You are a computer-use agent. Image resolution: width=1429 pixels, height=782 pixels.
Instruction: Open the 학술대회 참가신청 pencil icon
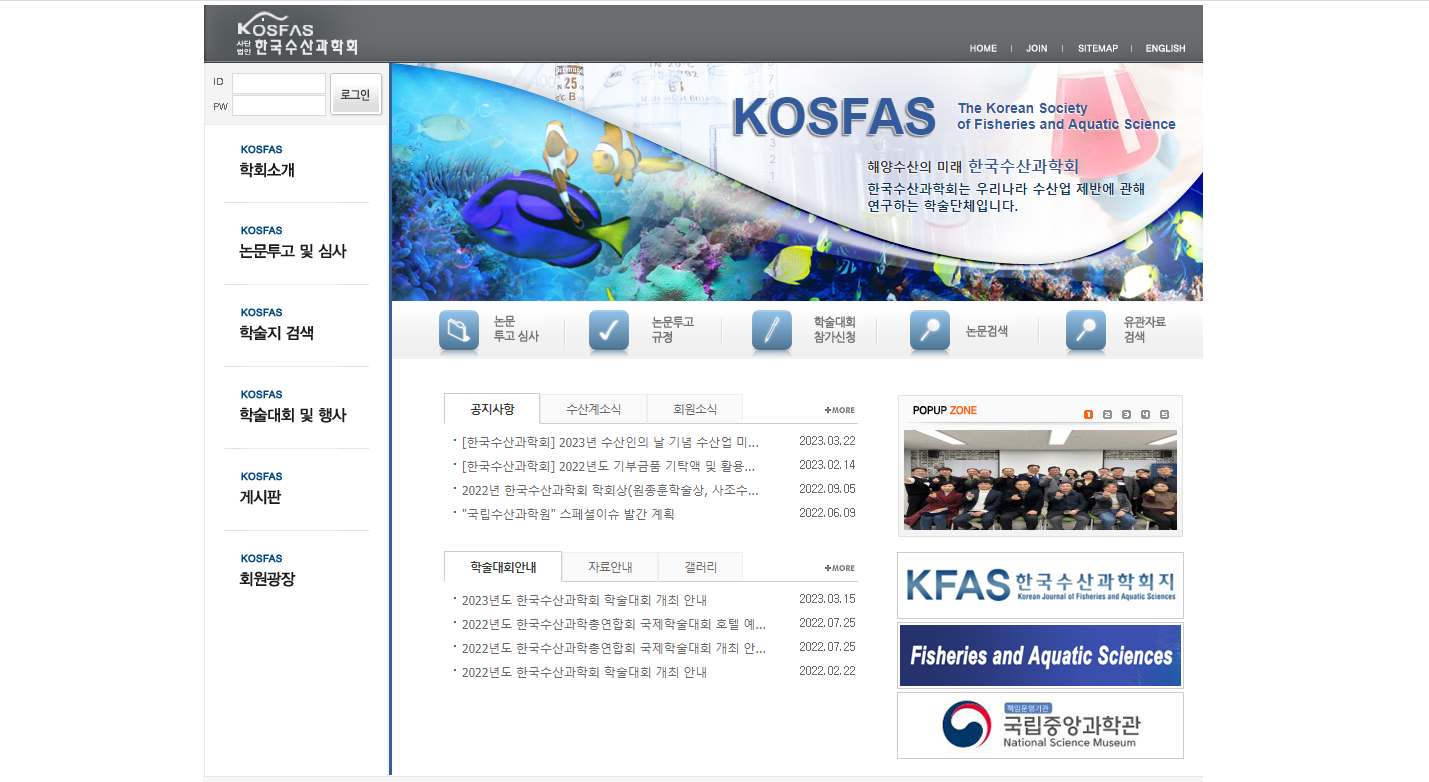tap(771, 331)
